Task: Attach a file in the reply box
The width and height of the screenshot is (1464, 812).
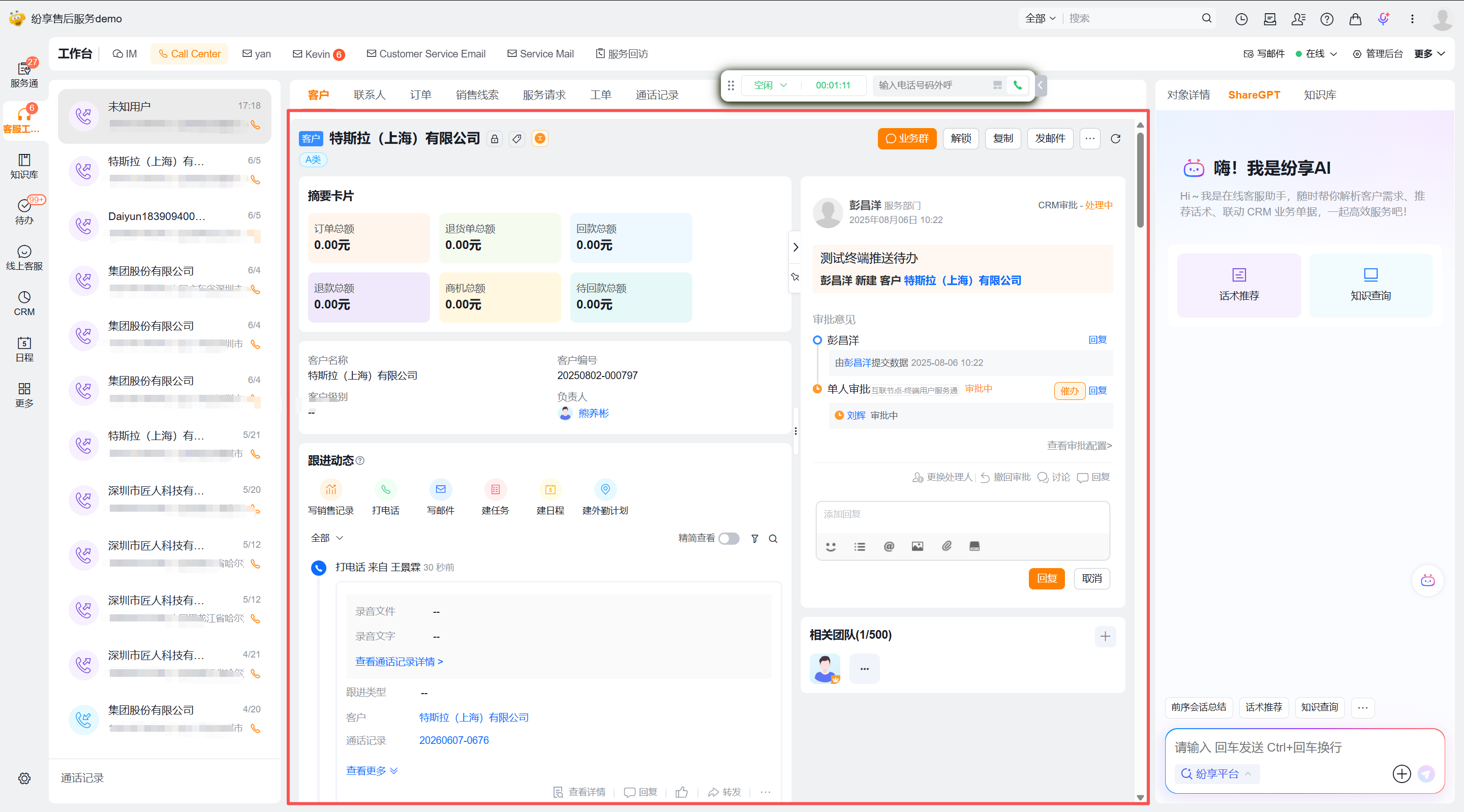Action: [x=946, y=546]
